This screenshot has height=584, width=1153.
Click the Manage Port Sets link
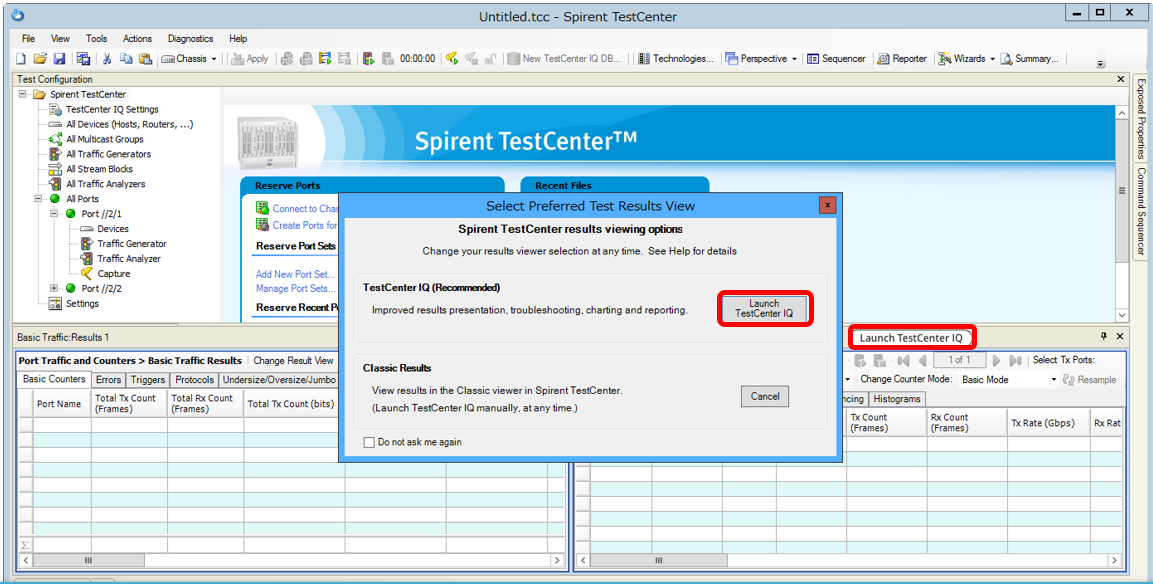(296, 288)
